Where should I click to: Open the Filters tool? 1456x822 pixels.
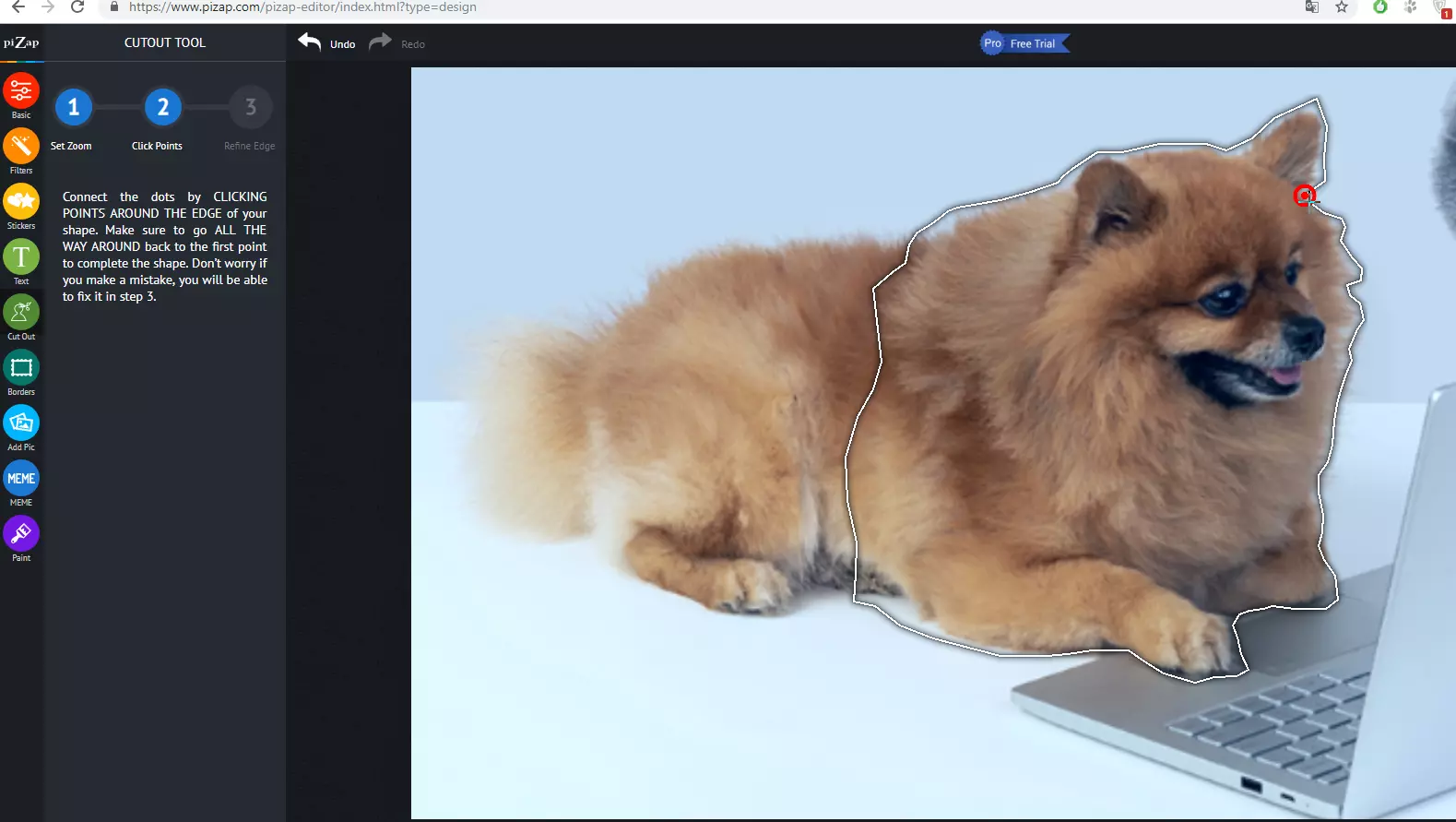pos(21,146)
